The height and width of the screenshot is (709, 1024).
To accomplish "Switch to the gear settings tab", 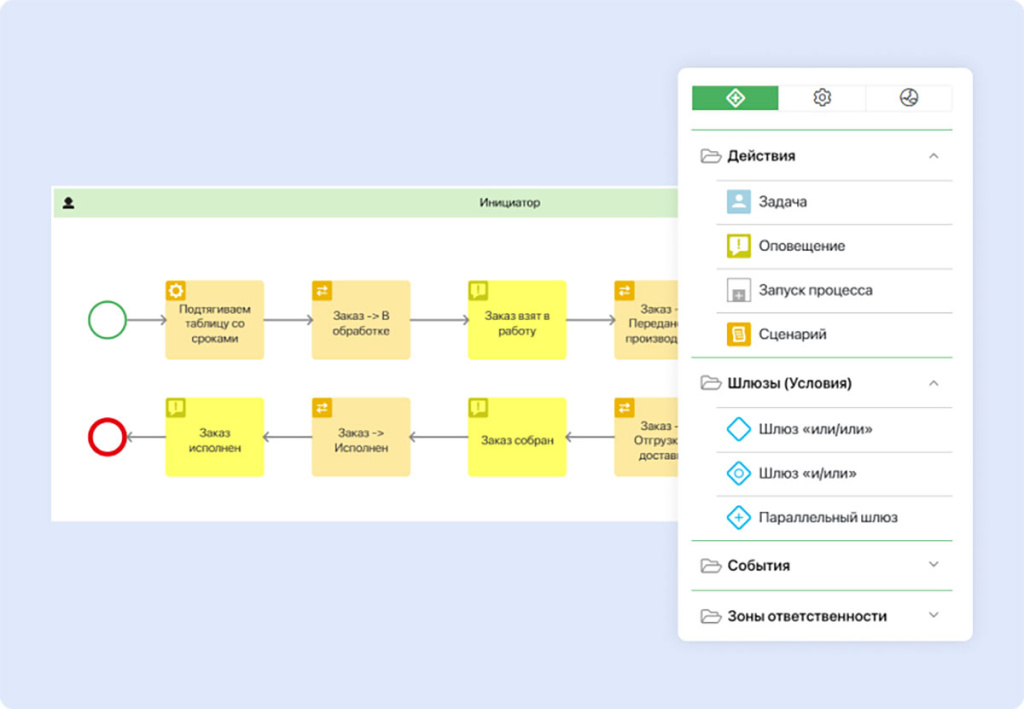I will 822,98.
